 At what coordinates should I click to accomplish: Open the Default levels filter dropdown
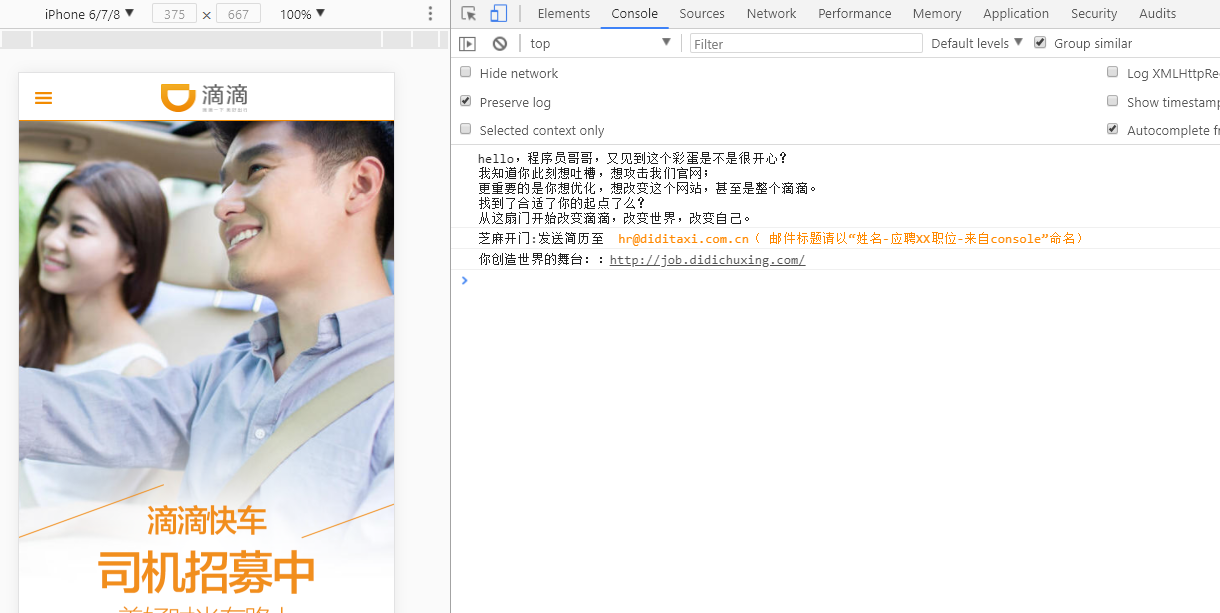(x=975, y=43)
